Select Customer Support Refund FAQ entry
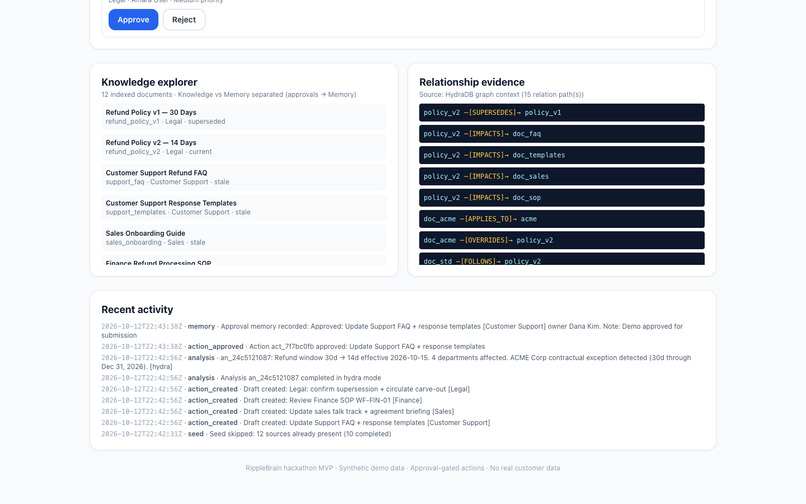The height and width of the screenshot is (504, 806). pos(244,177)
